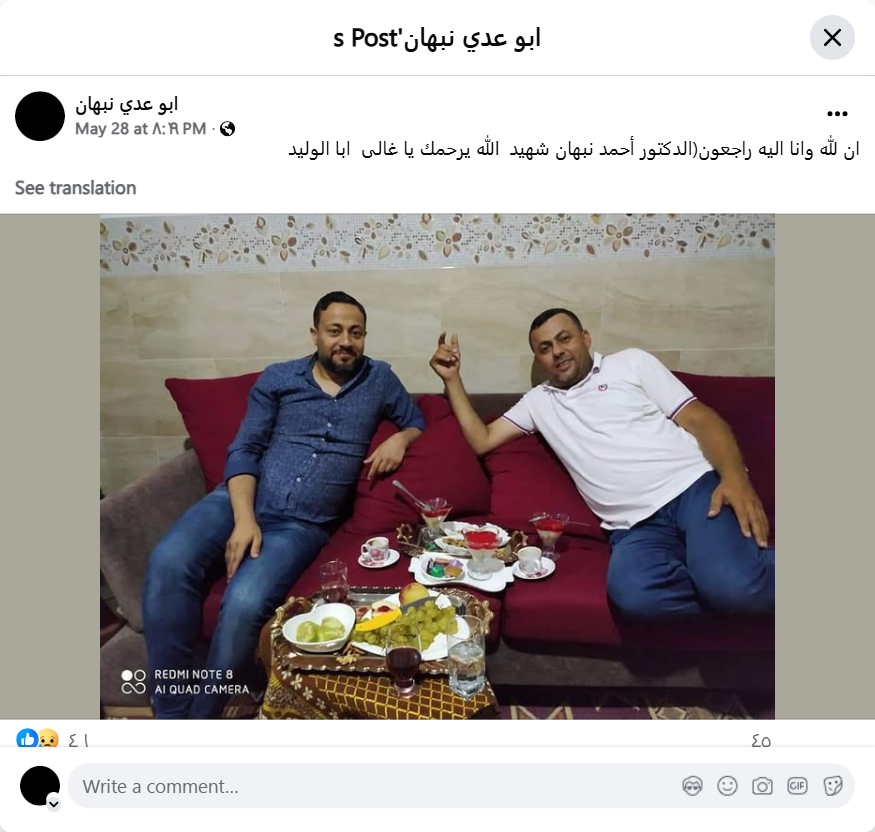
Task: Open the May 28 post timestamp
Action: coord(141,129)
